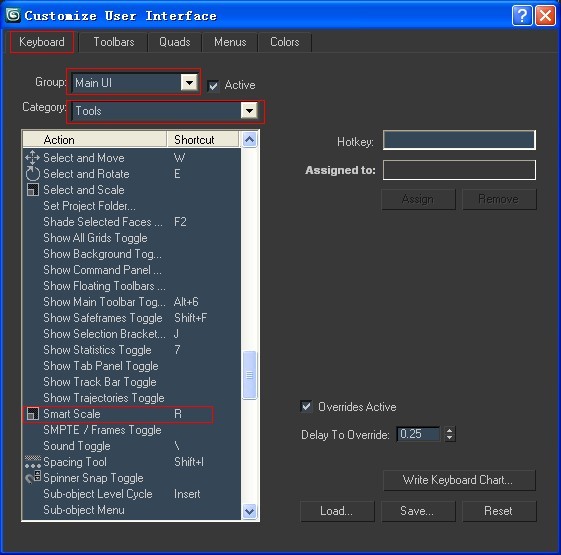Click the Remove button
The image size is (561, 555).
499,199
